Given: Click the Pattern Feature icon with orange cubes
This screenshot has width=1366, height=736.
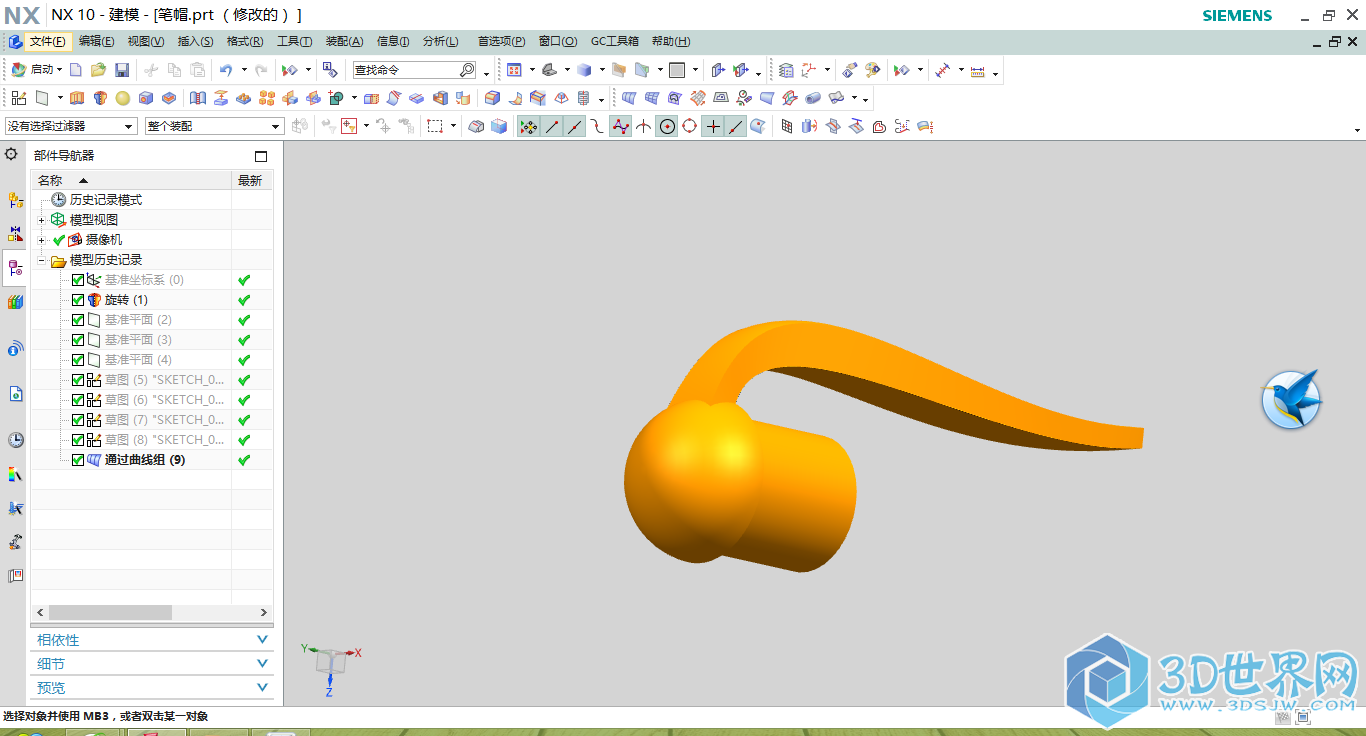Looking at the screenshot, I should coord(267,98).
